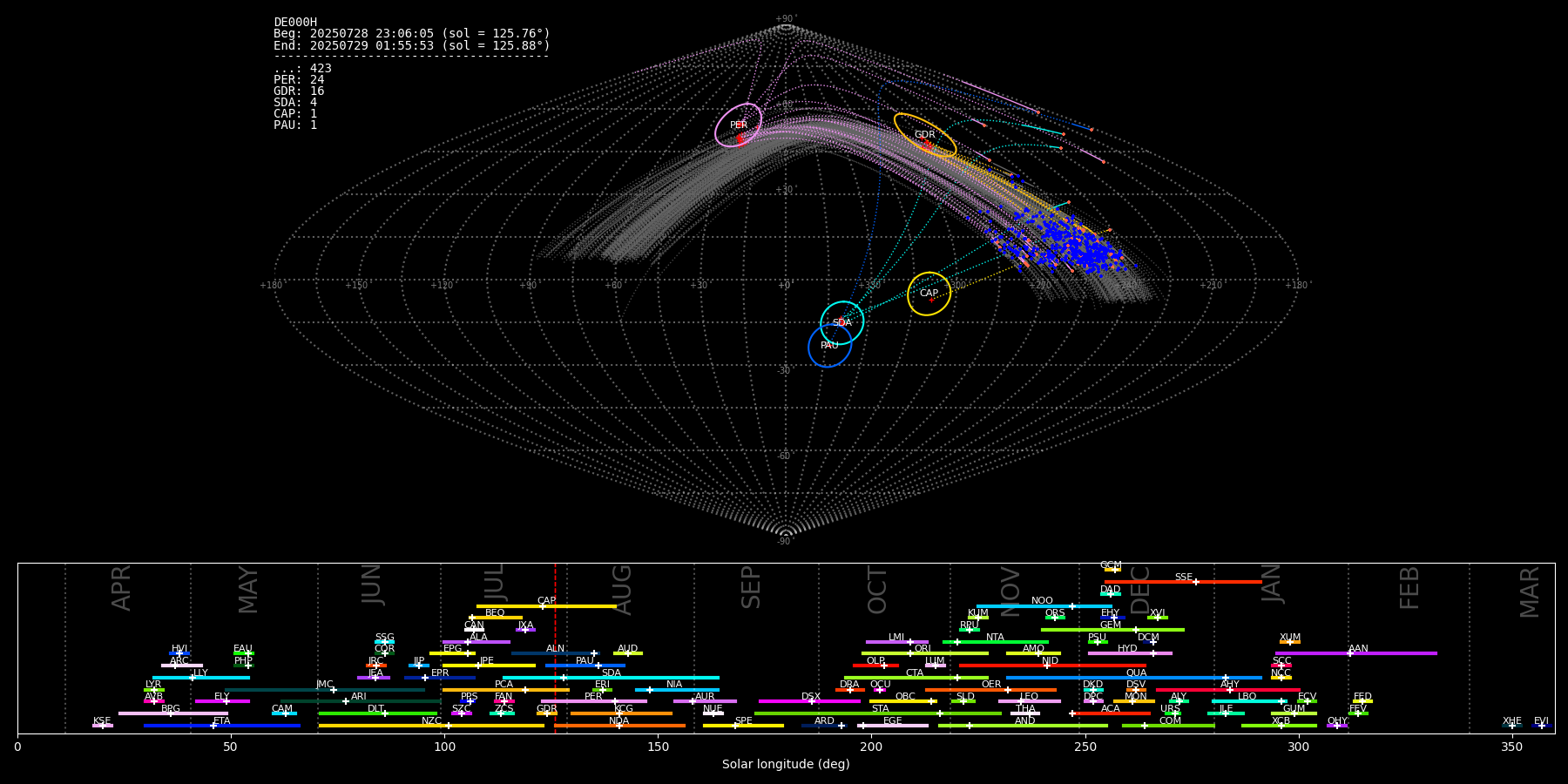Viewport: 1568px width, 784px height.
Task: Select the AND label in the timeline
Action: click(x=1025, y=721)
